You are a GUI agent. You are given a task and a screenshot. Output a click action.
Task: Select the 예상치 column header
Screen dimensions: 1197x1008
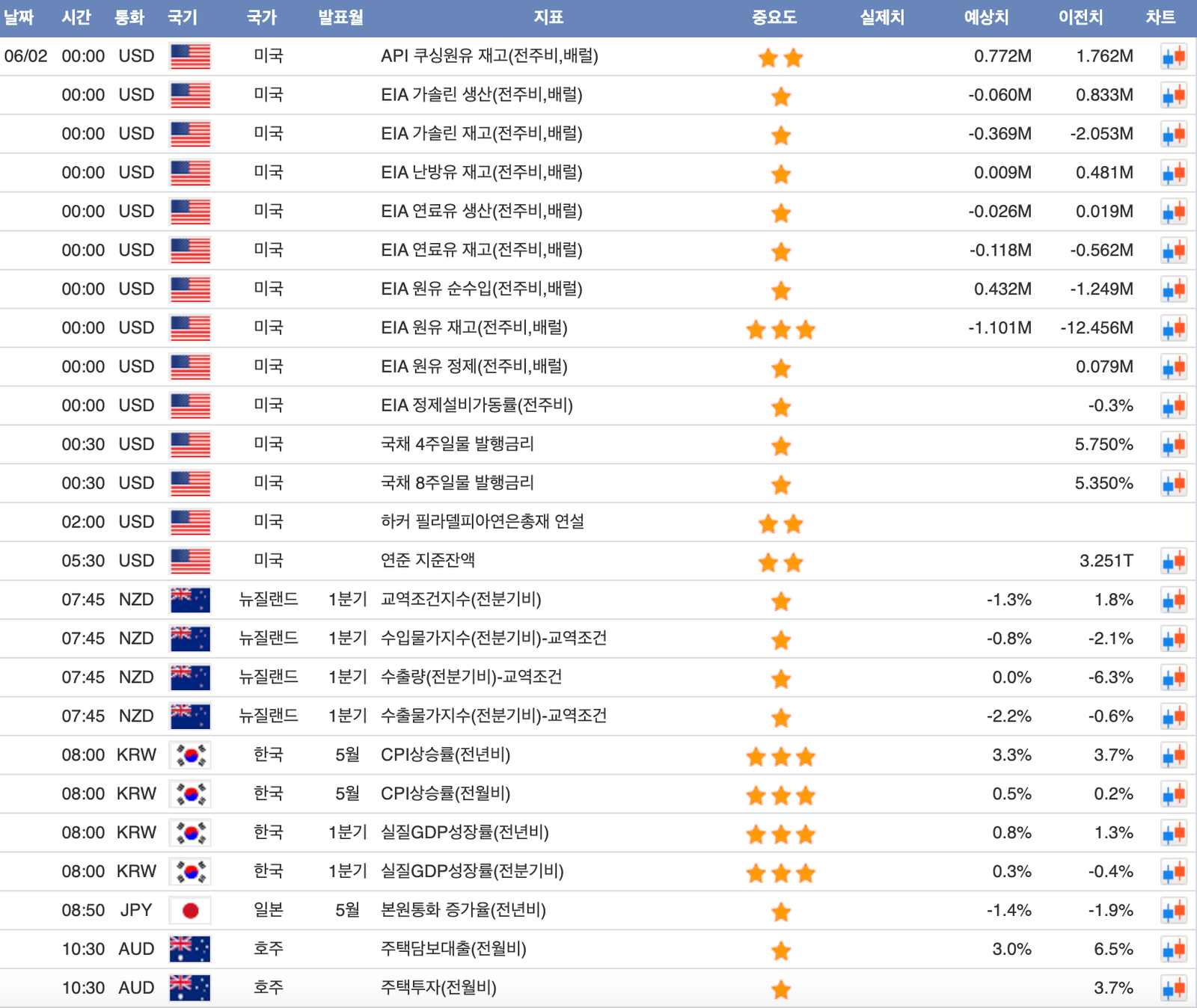coord(985,17)
